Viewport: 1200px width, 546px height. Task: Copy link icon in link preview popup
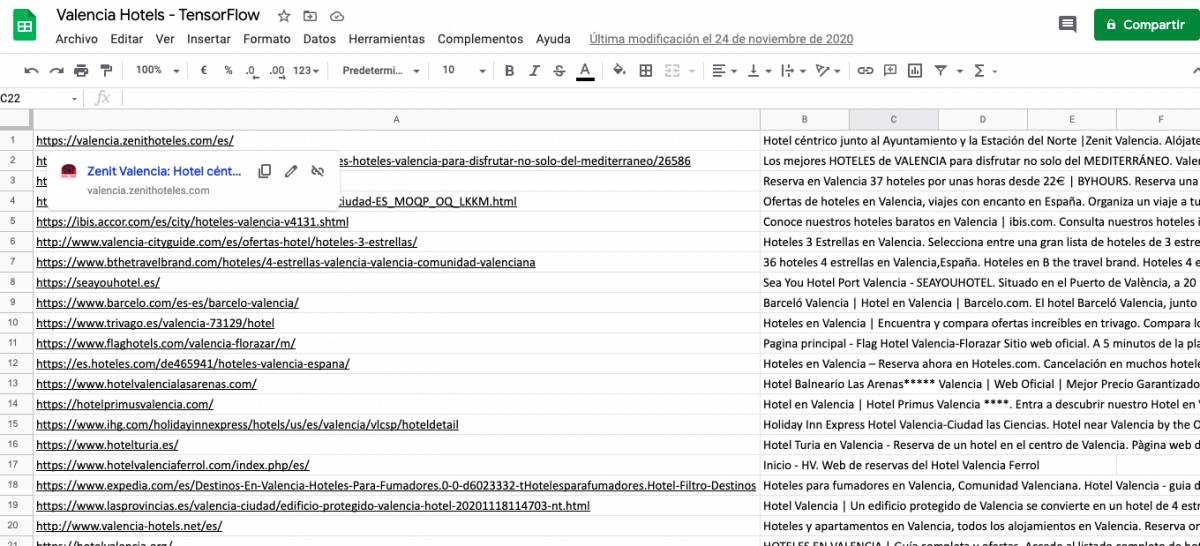click(265, 171)
